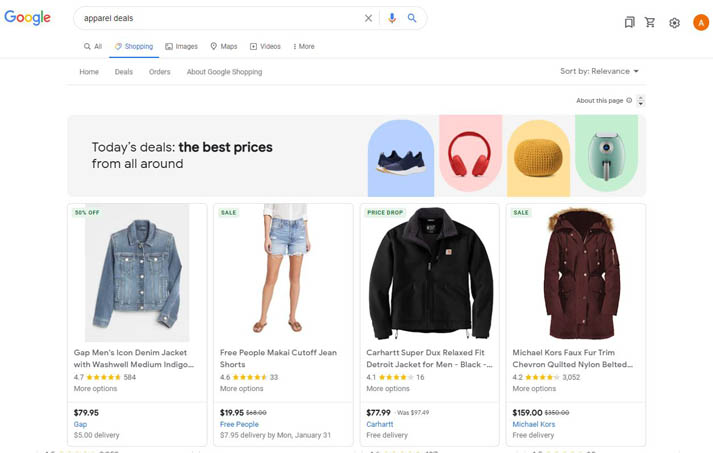Click the $159.00 price
Image resolution: width=713 pixels, height=453 pixels.
pyautogui.click(x=527, y=413)
